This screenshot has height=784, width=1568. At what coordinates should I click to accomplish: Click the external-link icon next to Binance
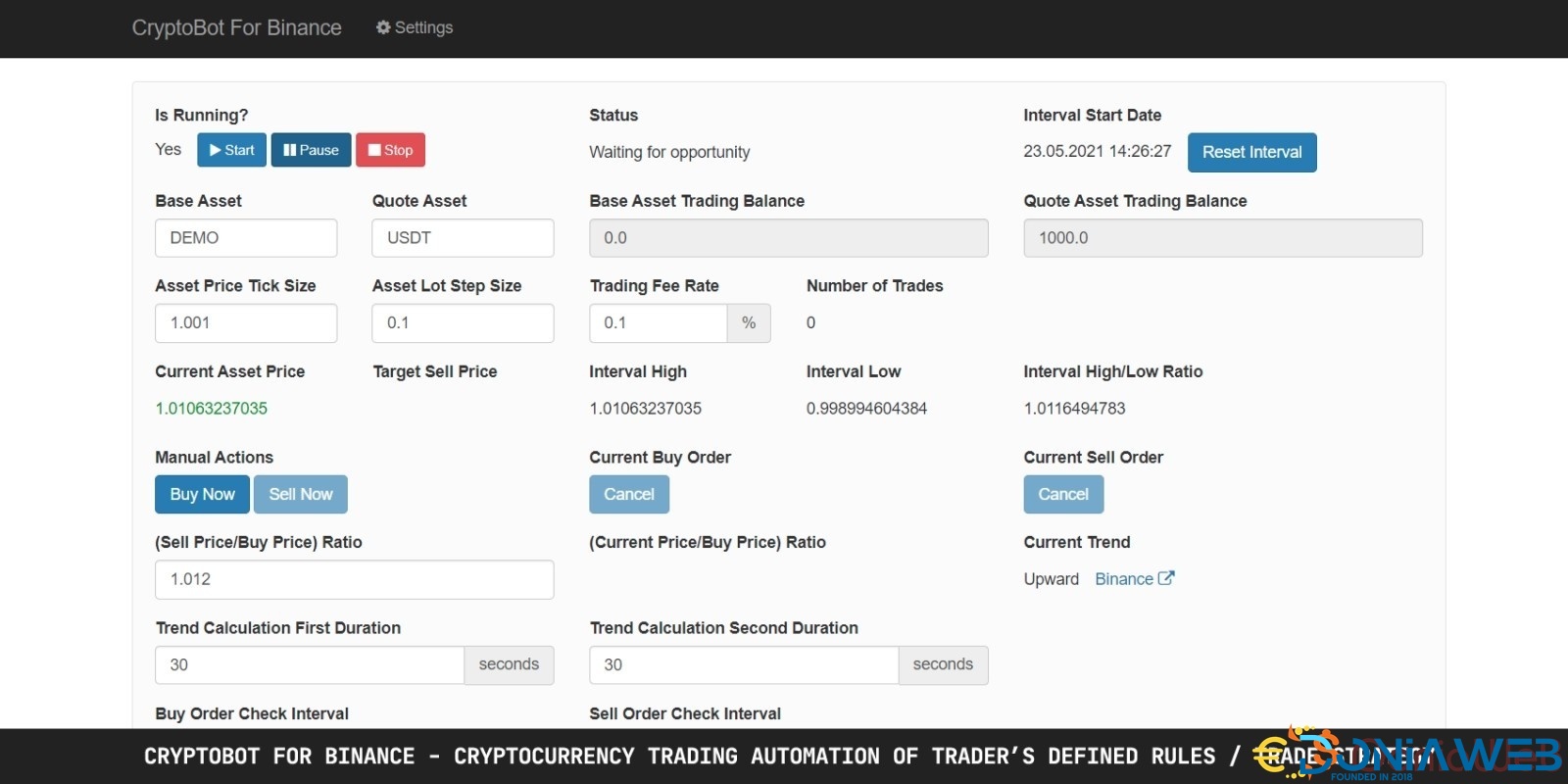click(1166, 578)
